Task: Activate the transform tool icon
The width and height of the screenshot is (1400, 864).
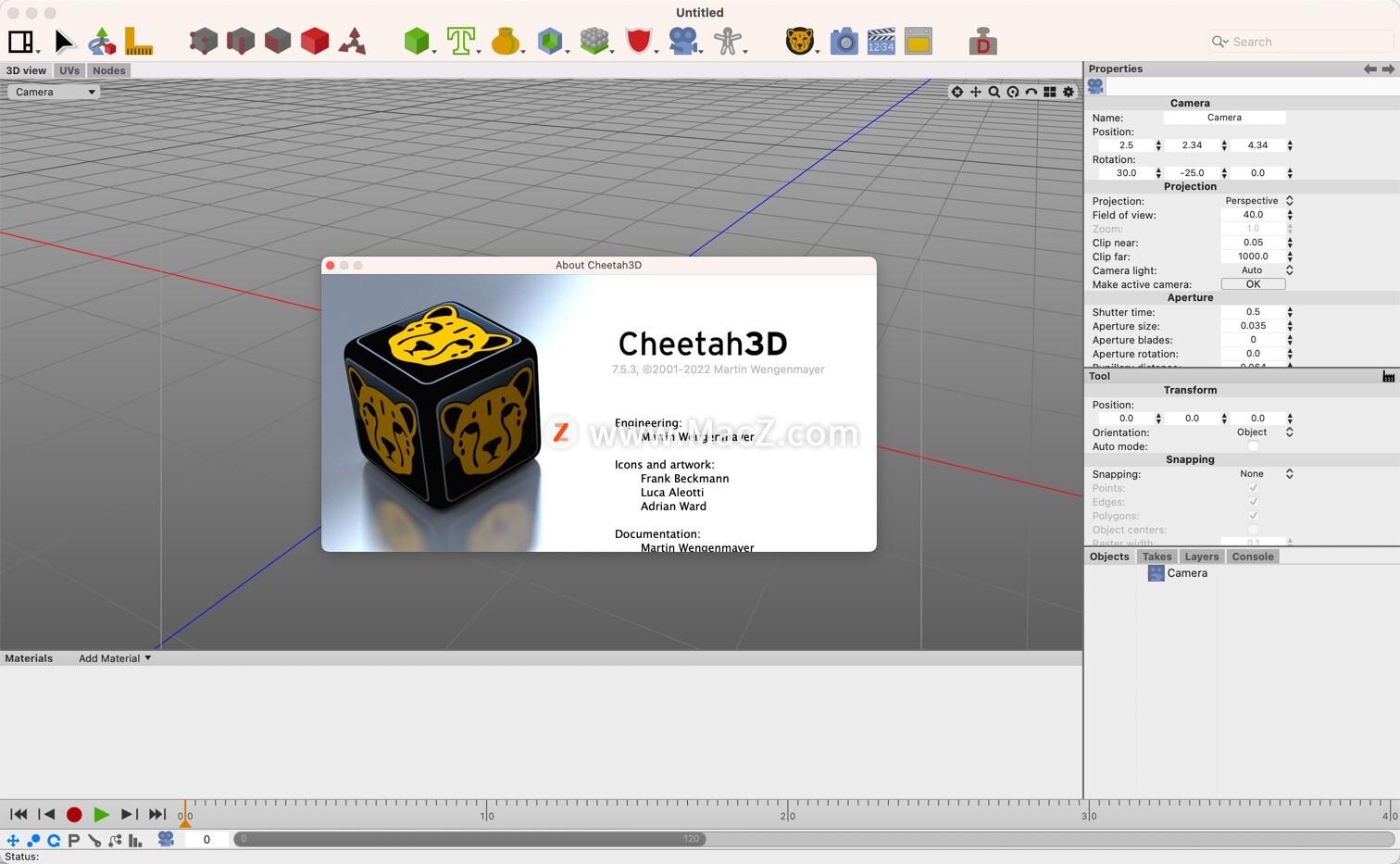Action: point(101,42)
